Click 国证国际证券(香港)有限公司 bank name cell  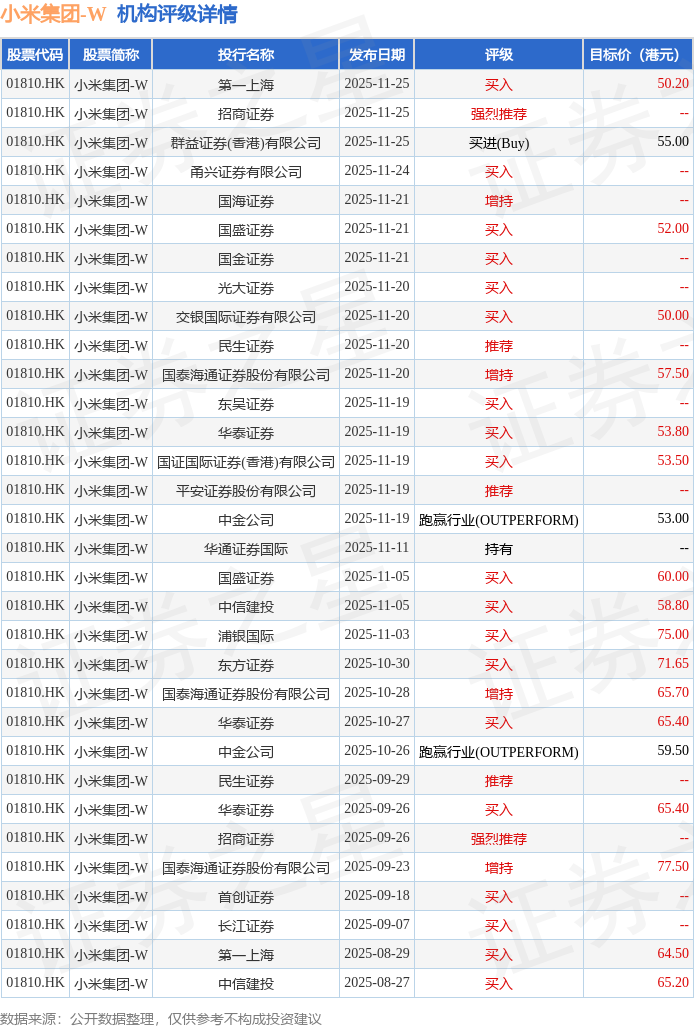pyautogui.click(x=246, y=461)
